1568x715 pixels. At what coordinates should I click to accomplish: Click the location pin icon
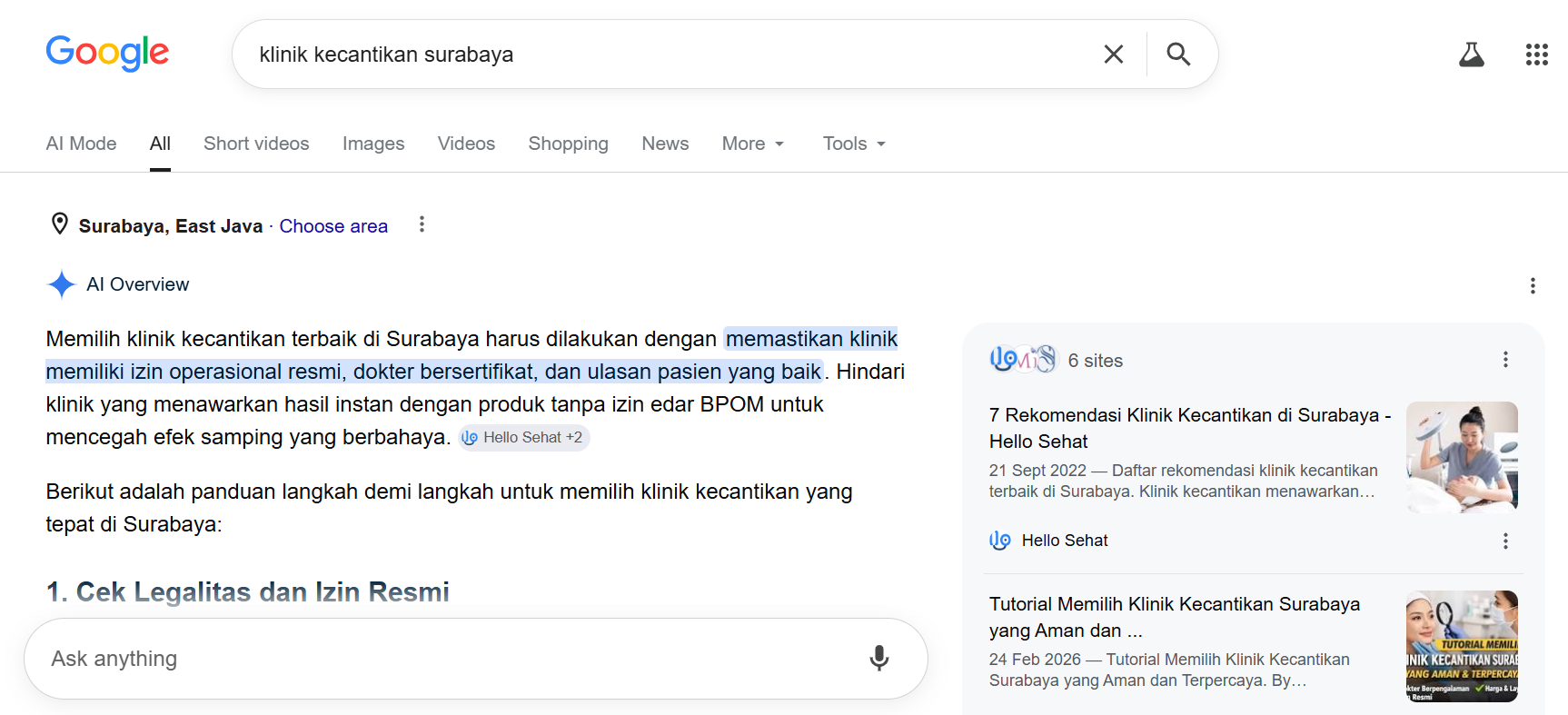(60, 223)
